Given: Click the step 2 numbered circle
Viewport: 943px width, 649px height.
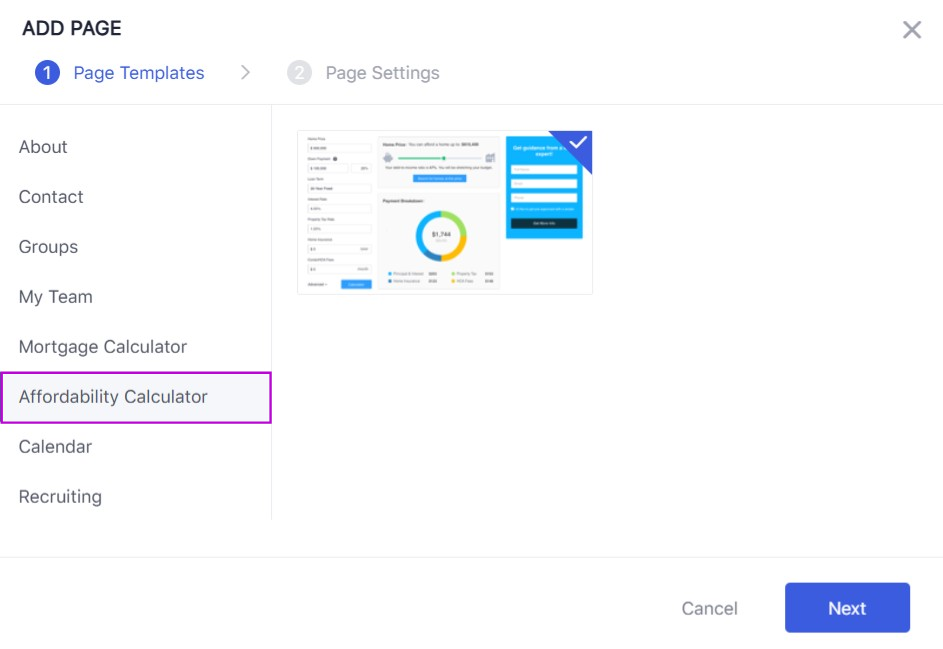Looking at the screenshot, I should (x=299, y=73).
